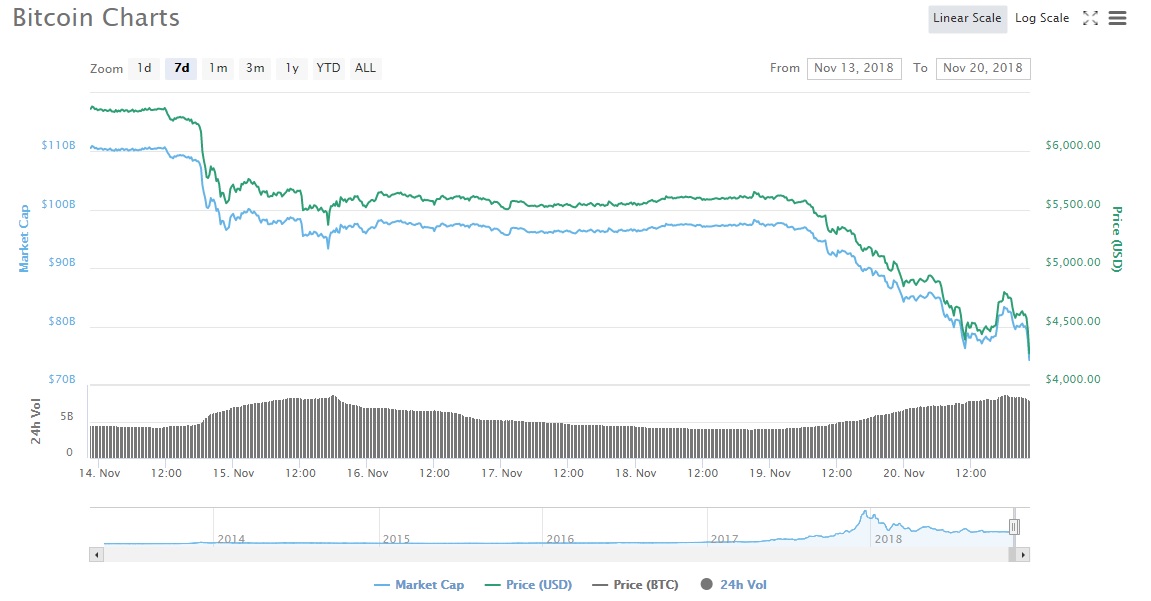
Task: Show the Price (BTC) series
Action: [635, 585]
